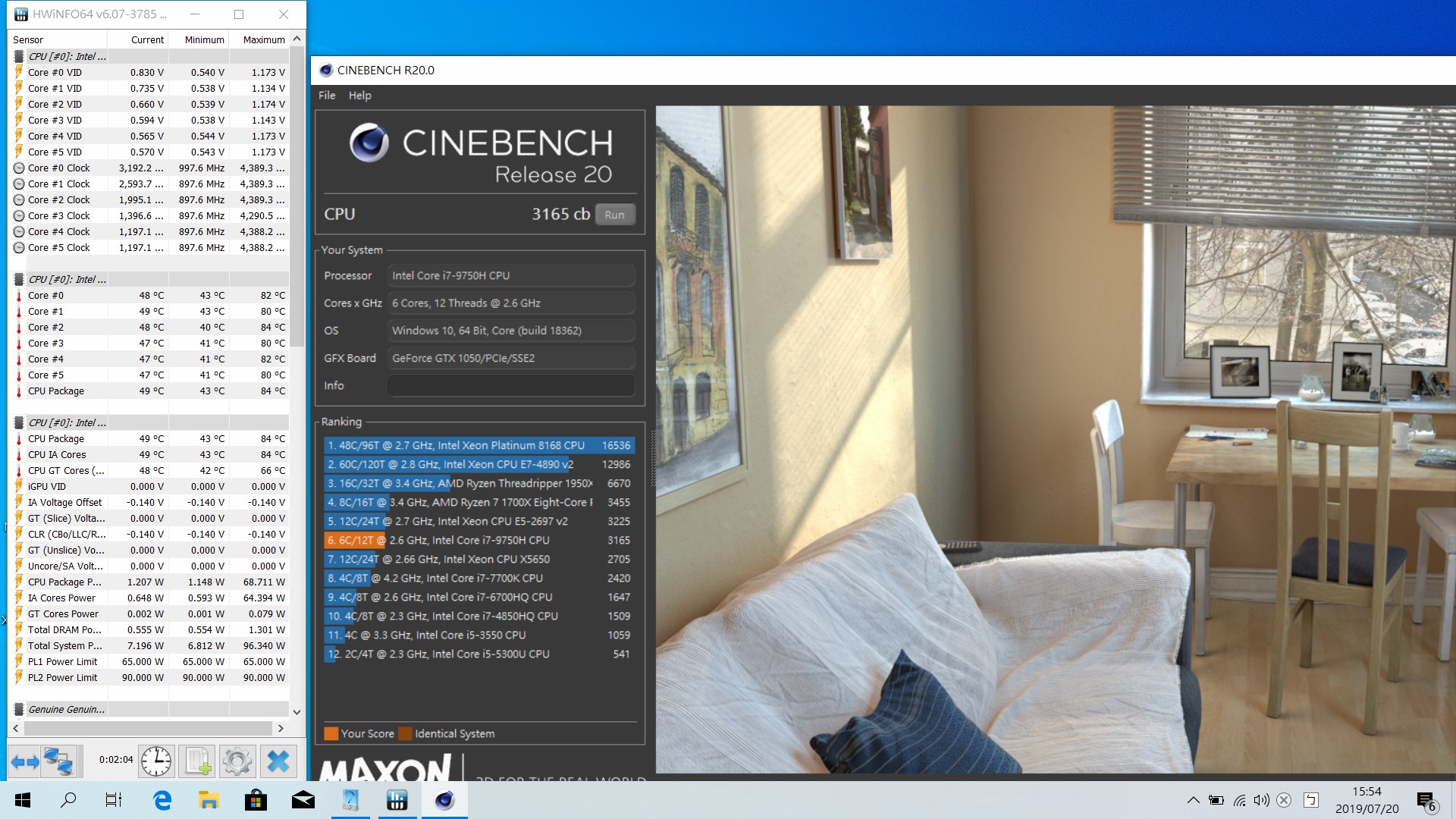This screenshot has width=1456, height=819.
Task: Click the Cinebench logo in the header
Action: [369, 143]
